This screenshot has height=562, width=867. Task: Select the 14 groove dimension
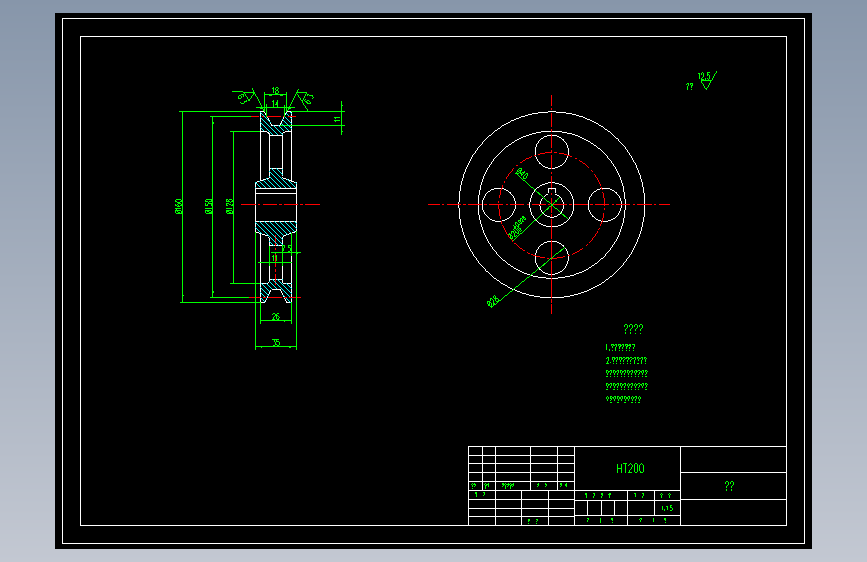pyautogui.click(x=275, y=103)
